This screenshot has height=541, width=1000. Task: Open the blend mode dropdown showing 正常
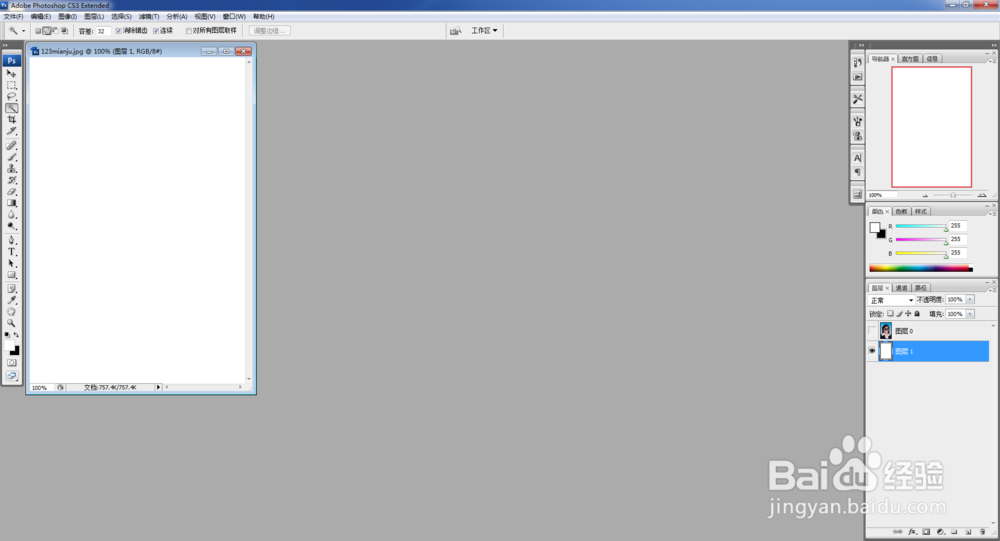[892, 300]
